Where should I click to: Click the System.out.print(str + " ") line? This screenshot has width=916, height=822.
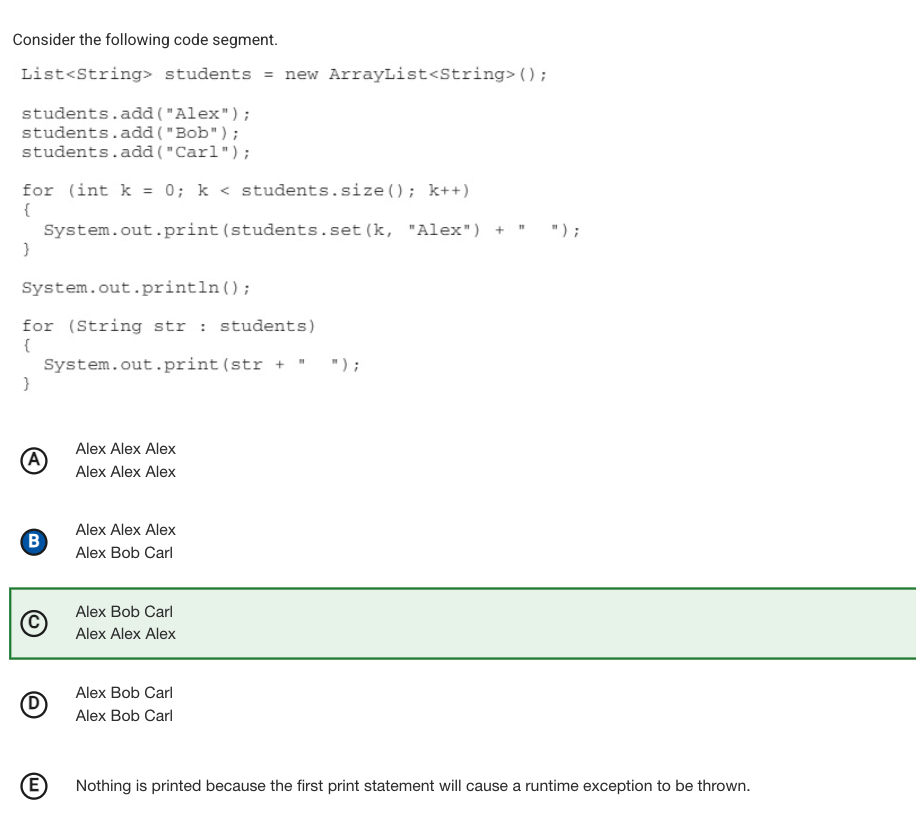pyautogui.click(x=202, y=365)
